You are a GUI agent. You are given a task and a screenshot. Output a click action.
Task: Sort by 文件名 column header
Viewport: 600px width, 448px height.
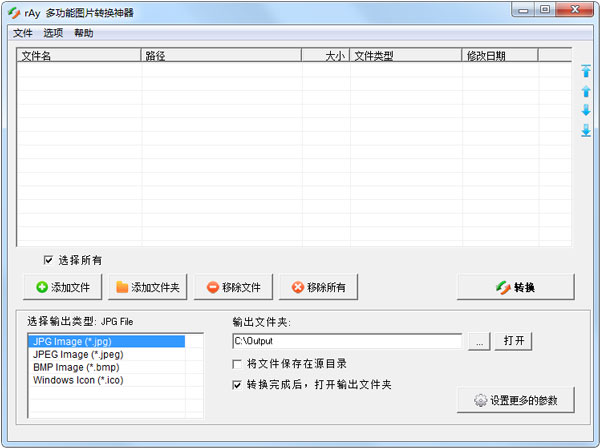79,55
